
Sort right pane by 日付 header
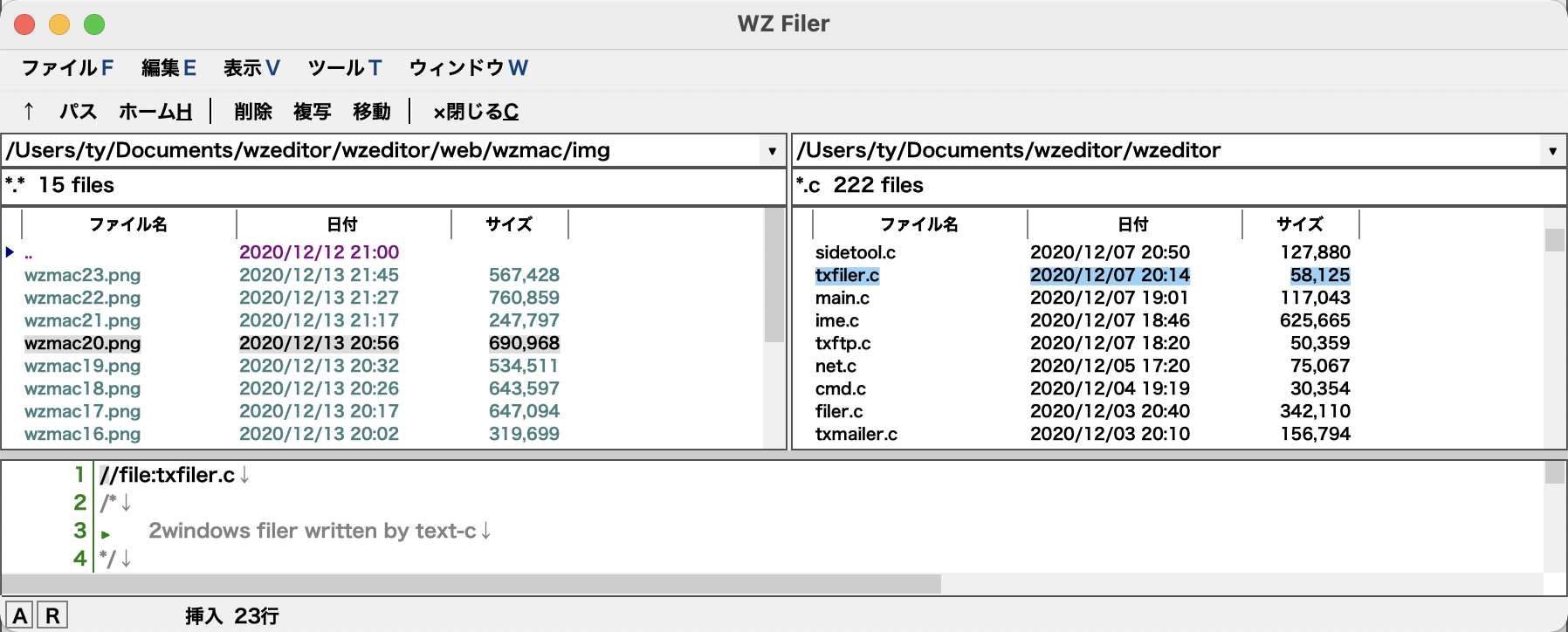point(1134,224)
